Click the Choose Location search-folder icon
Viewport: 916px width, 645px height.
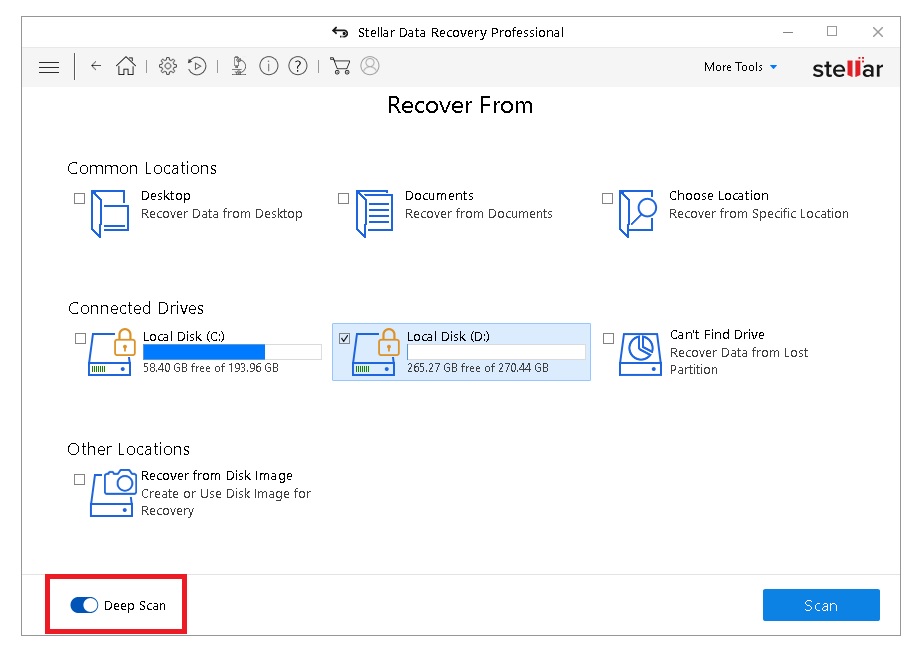point(638,213)
